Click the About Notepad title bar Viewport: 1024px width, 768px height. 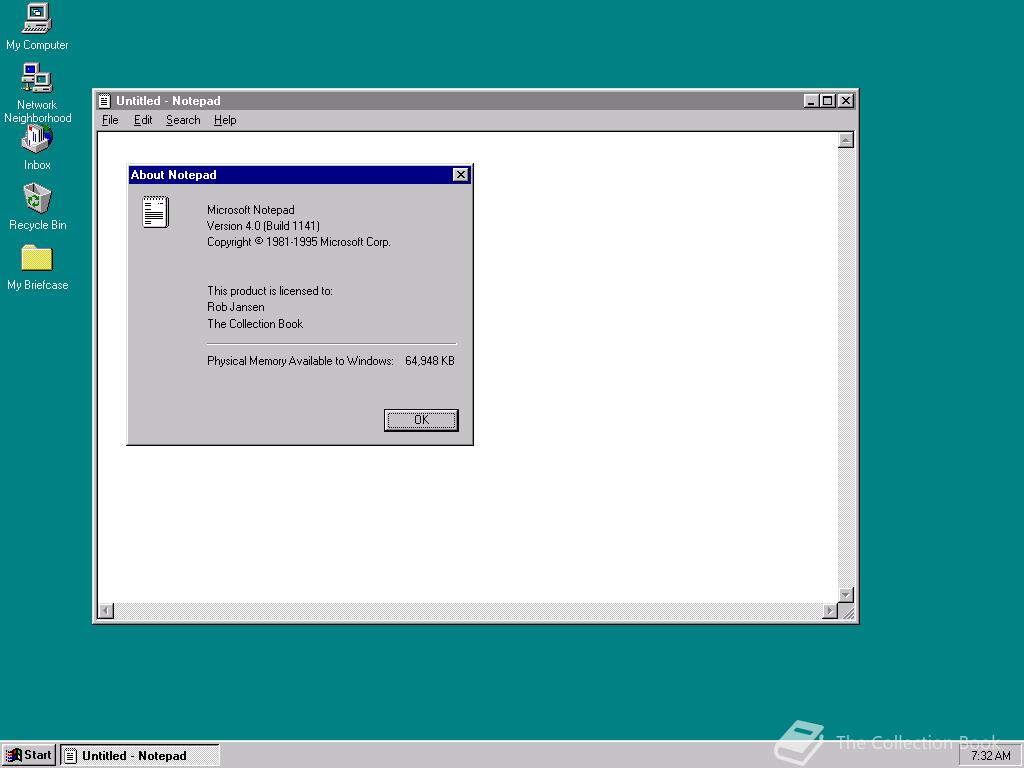point(299,174)
